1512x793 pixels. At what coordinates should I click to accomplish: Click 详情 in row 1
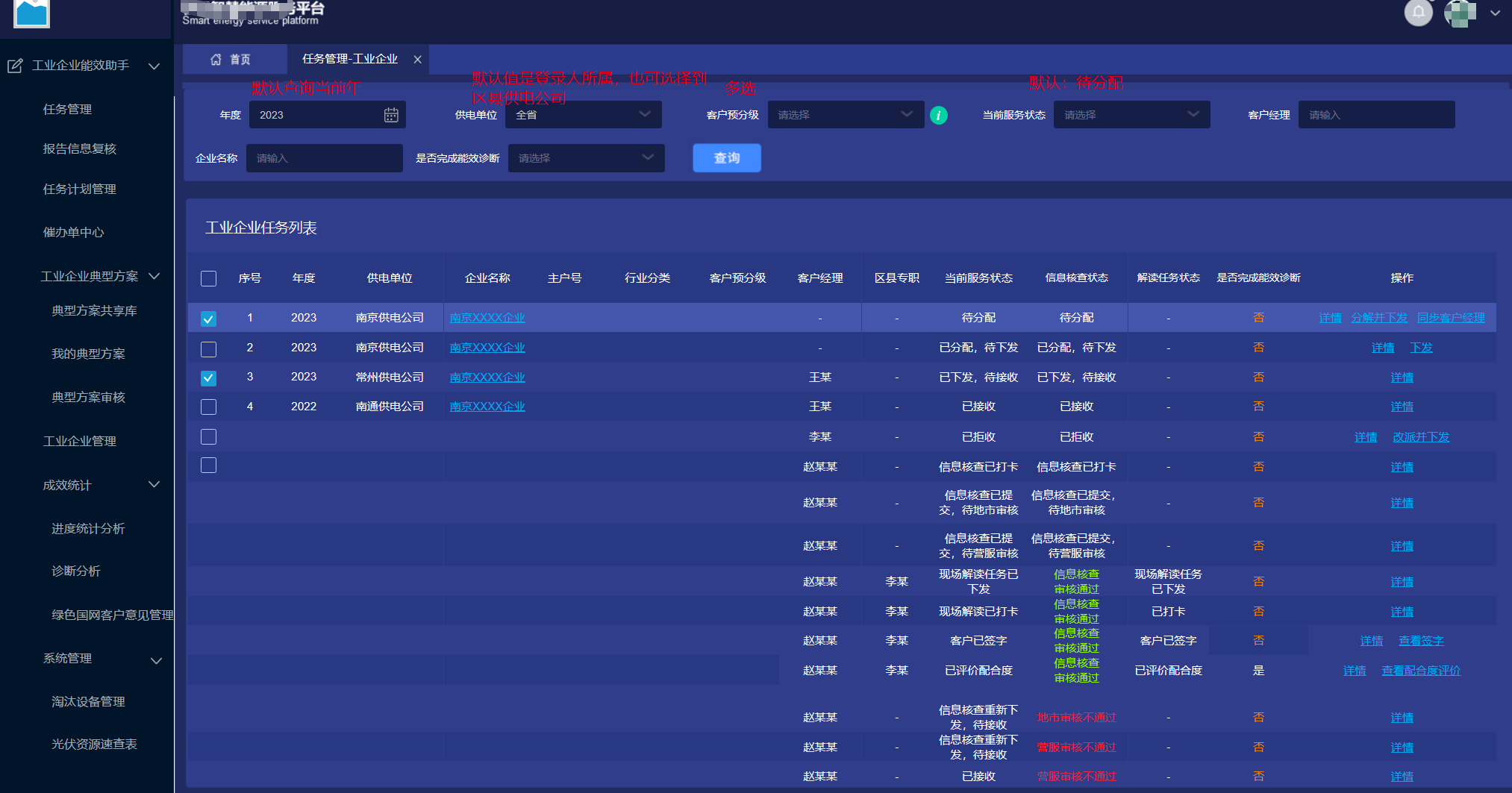(1330, 318)
